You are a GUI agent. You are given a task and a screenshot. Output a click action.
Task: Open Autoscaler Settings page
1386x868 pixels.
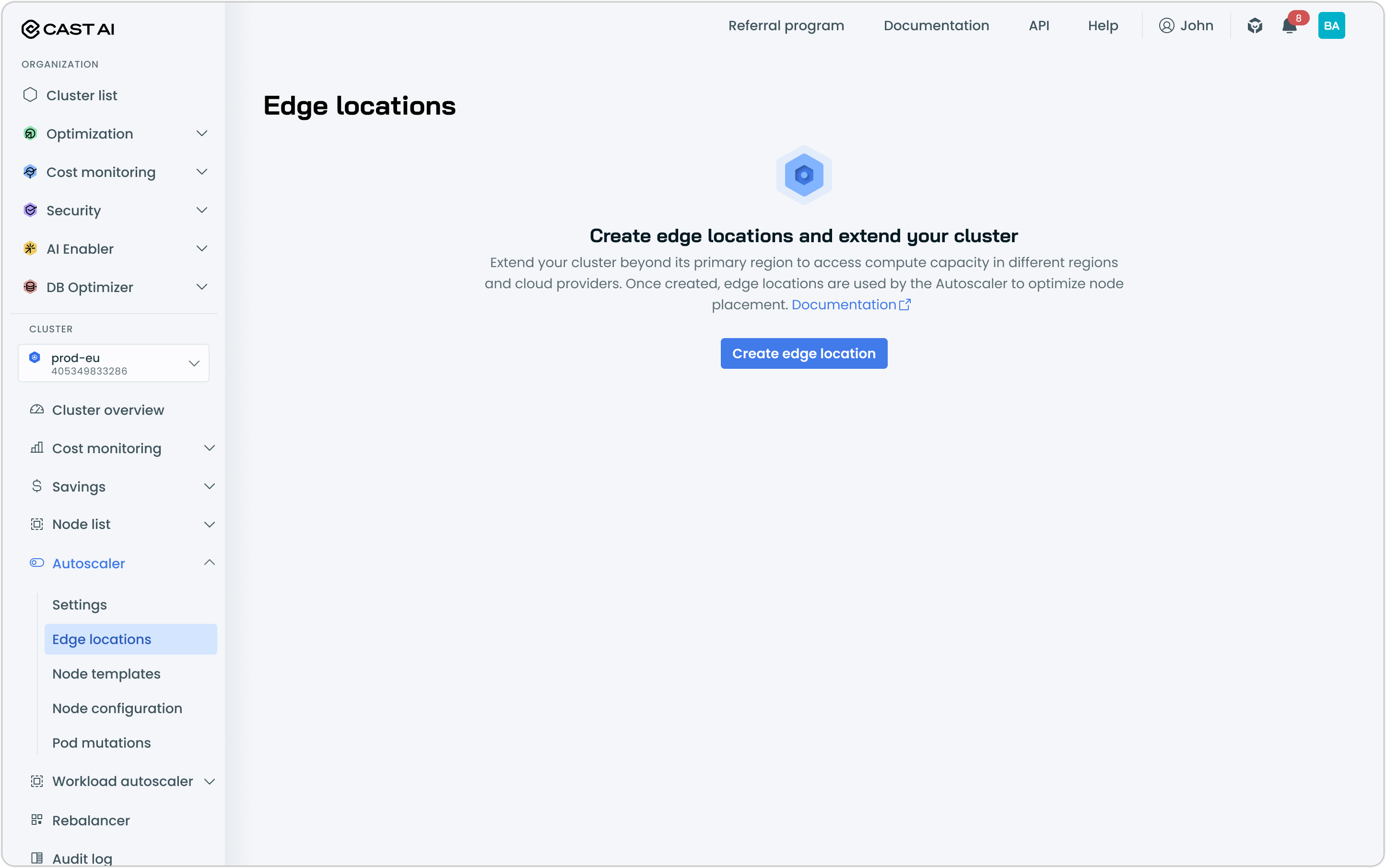tap(80, 605)
